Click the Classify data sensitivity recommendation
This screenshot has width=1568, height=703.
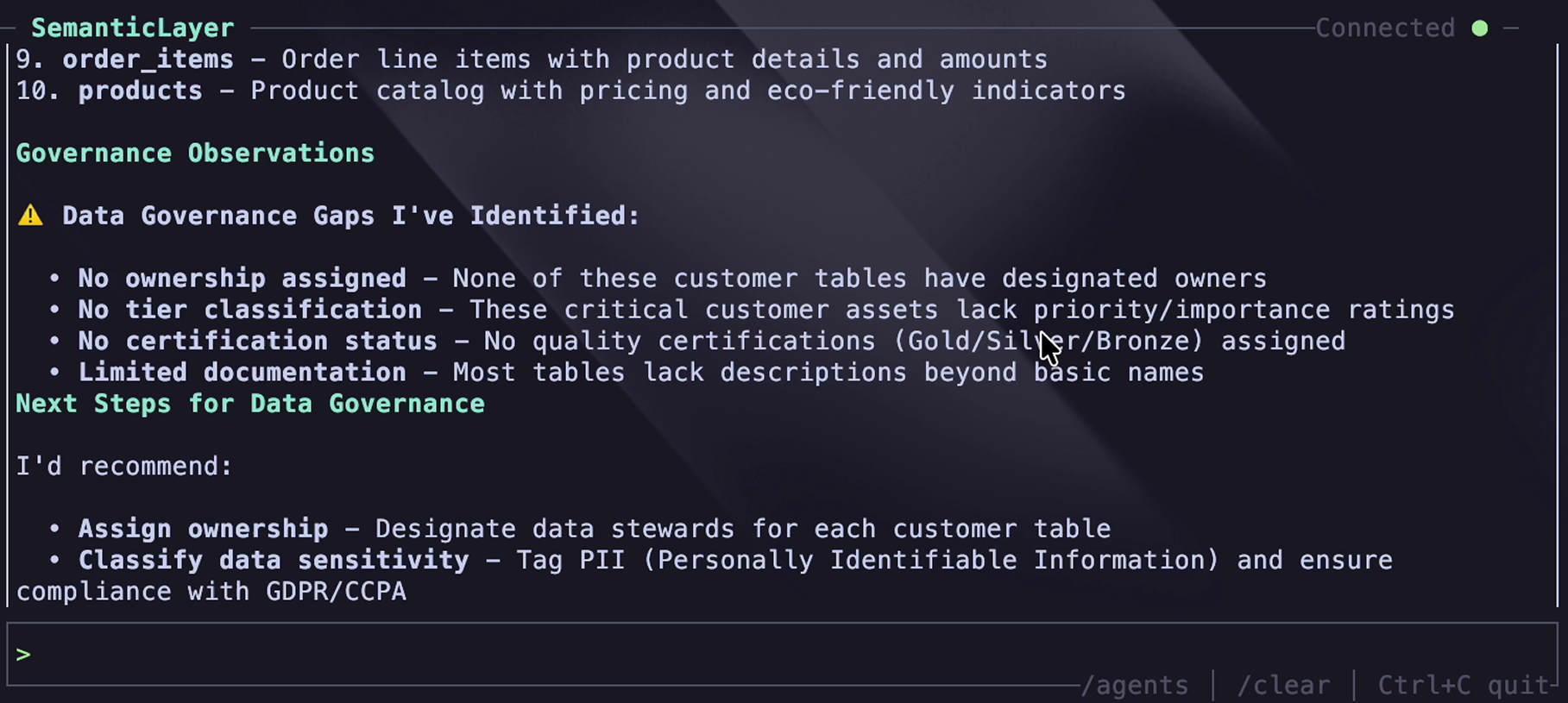click(x=274, y=561)
